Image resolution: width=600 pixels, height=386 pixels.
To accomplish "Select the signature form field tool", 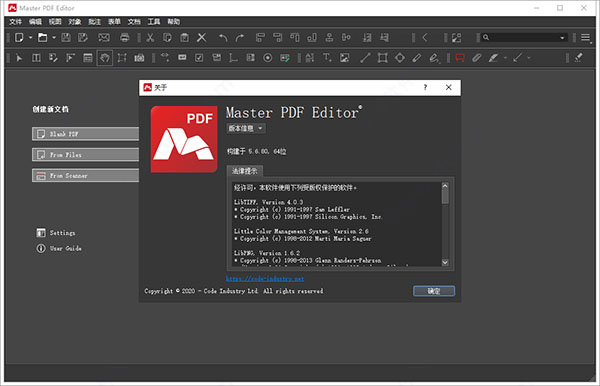I will point(285,58).
